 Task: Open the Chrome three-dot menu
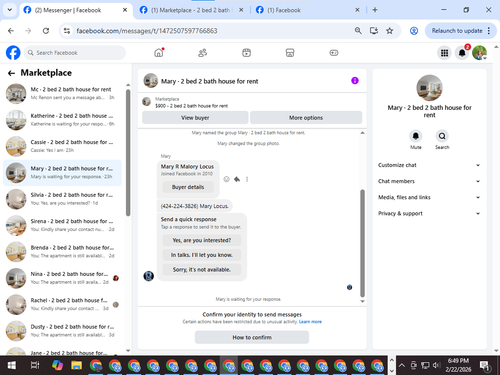point(489,31)
